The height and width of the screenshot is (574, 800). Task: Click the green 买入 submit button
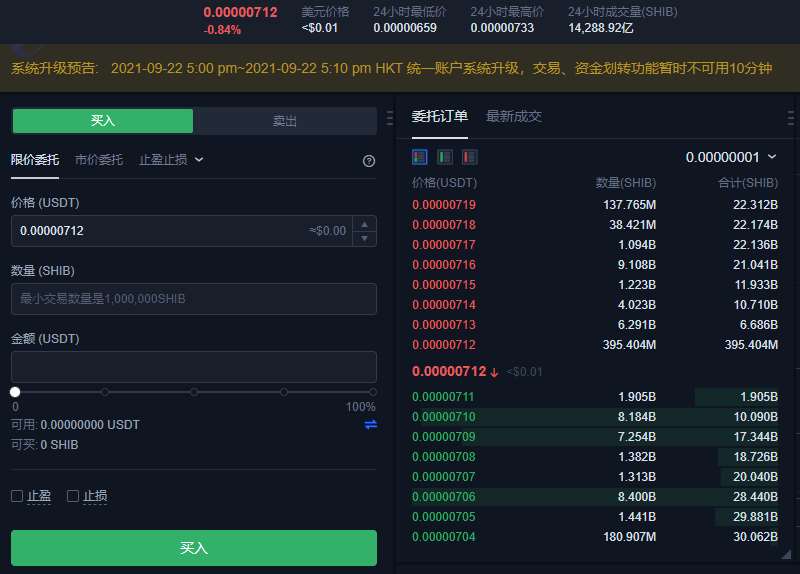click(x=194, y=548)
